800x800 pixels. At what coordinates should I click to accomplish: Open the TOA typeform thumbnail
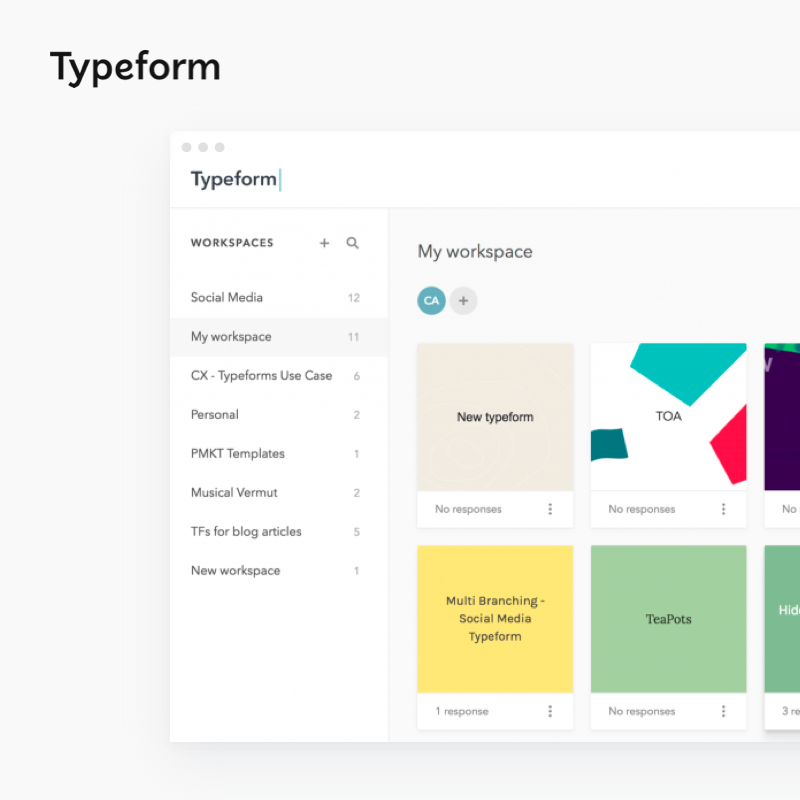[x=668, y=417]
